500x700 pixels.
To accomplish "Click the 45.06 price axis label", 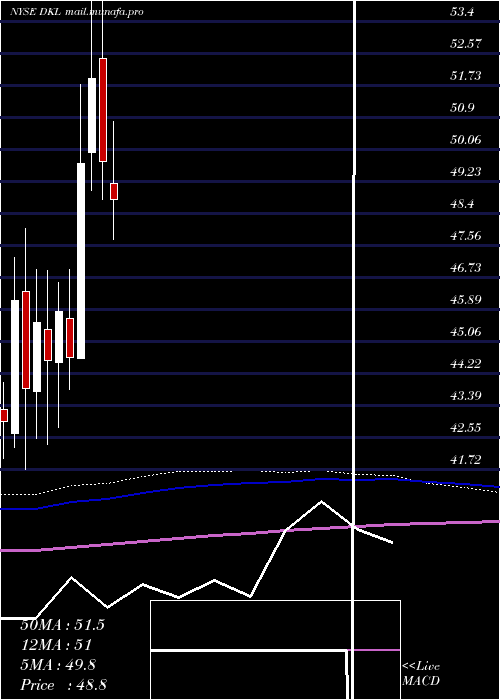I will tap(466, 331).
